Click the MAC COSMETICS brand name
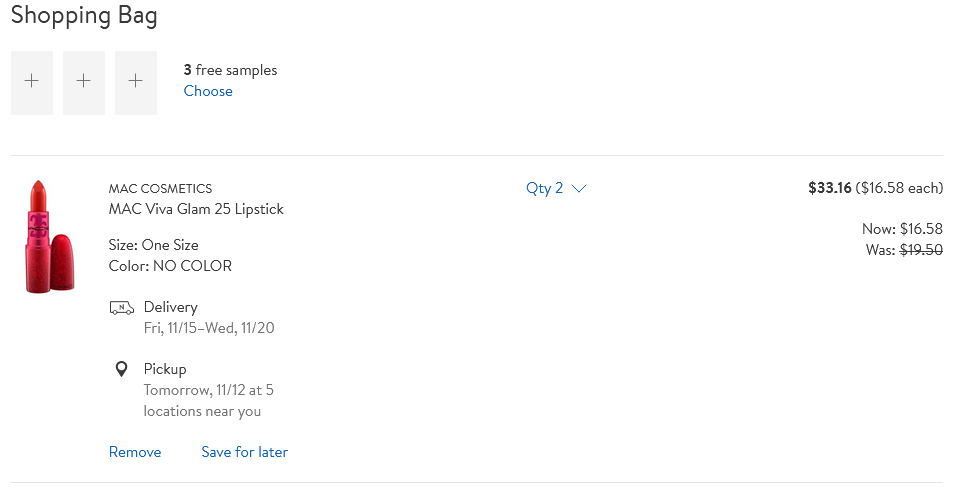The height and width of the screenshot is (502, 959). [x=160, y=188]
